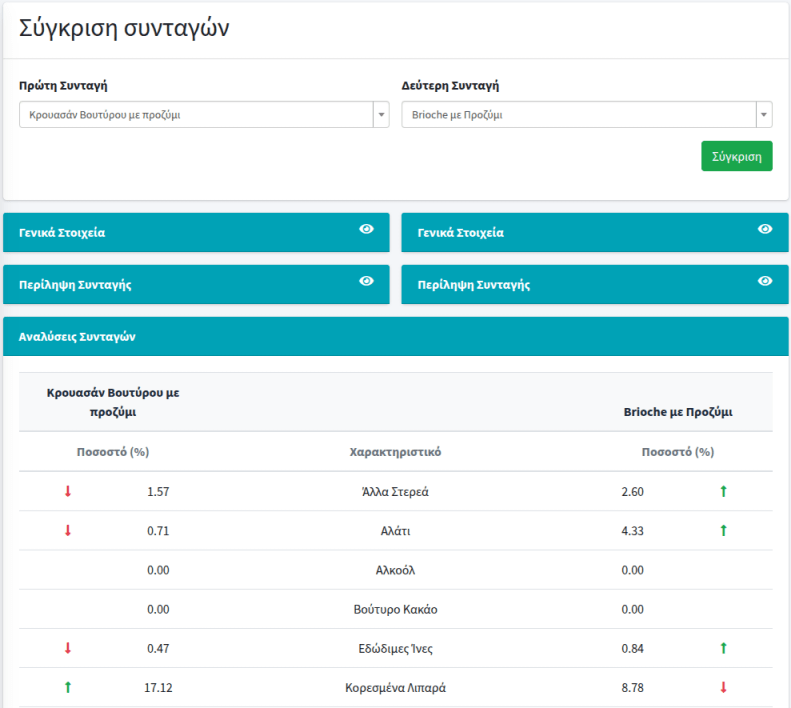The width and height of the screenshot is (791, 708).
Task: Click value 1.57 in Άλλα Στερεά row
Action: pos(158,492)
